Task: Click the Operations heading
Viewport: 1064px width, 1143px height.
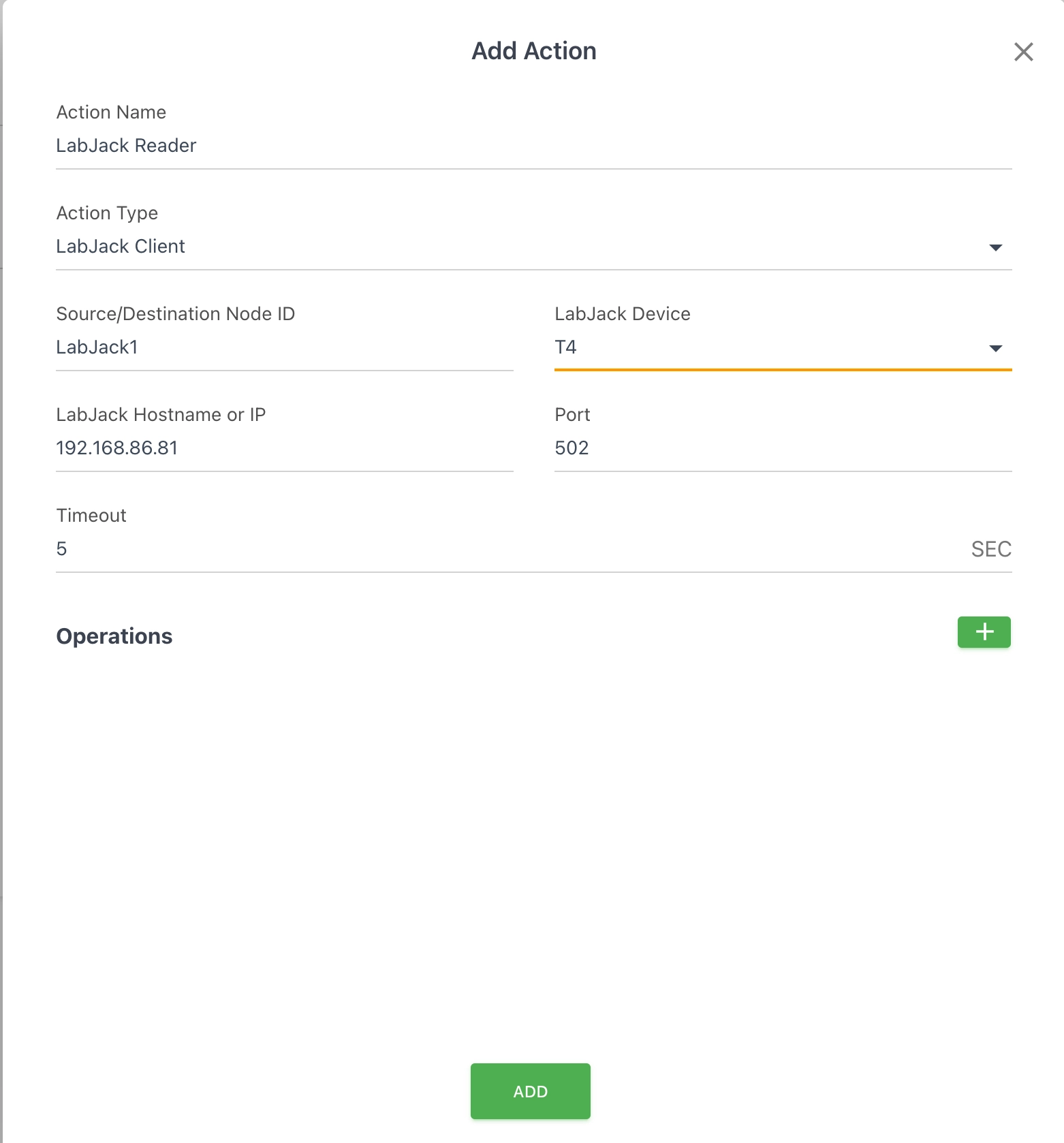Action: click(x=114, y=636)
